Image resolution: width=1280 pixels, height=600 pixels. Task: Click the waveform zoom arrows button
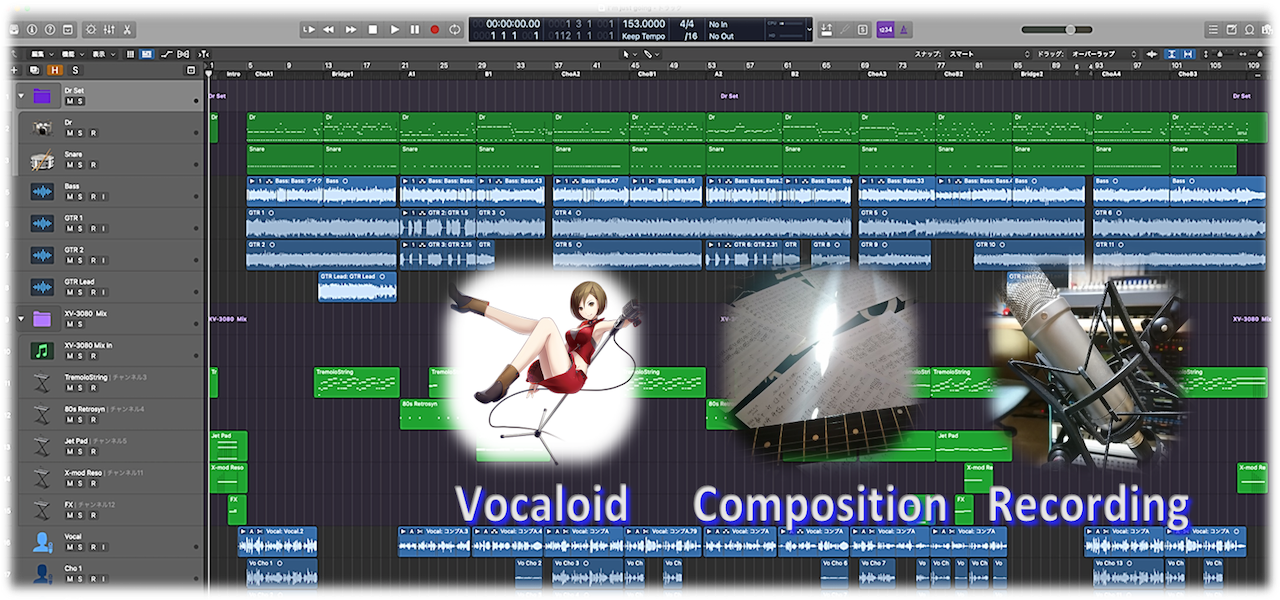pyautogui.click(x=1152, y=54)
